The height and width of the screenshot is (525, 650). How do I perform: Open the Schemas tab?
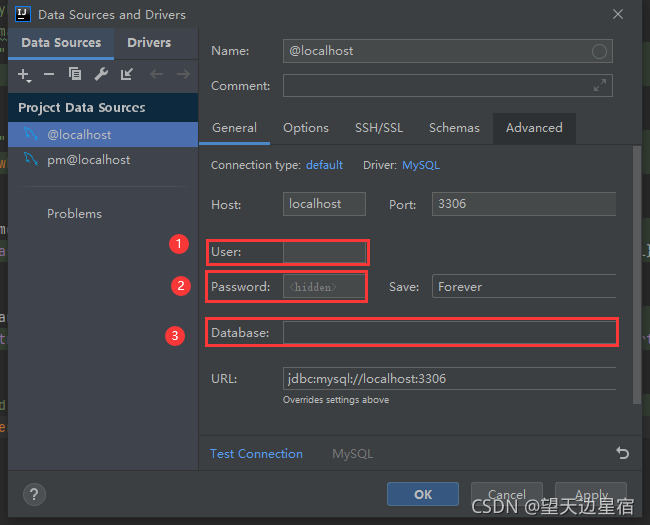pos(454,128)
